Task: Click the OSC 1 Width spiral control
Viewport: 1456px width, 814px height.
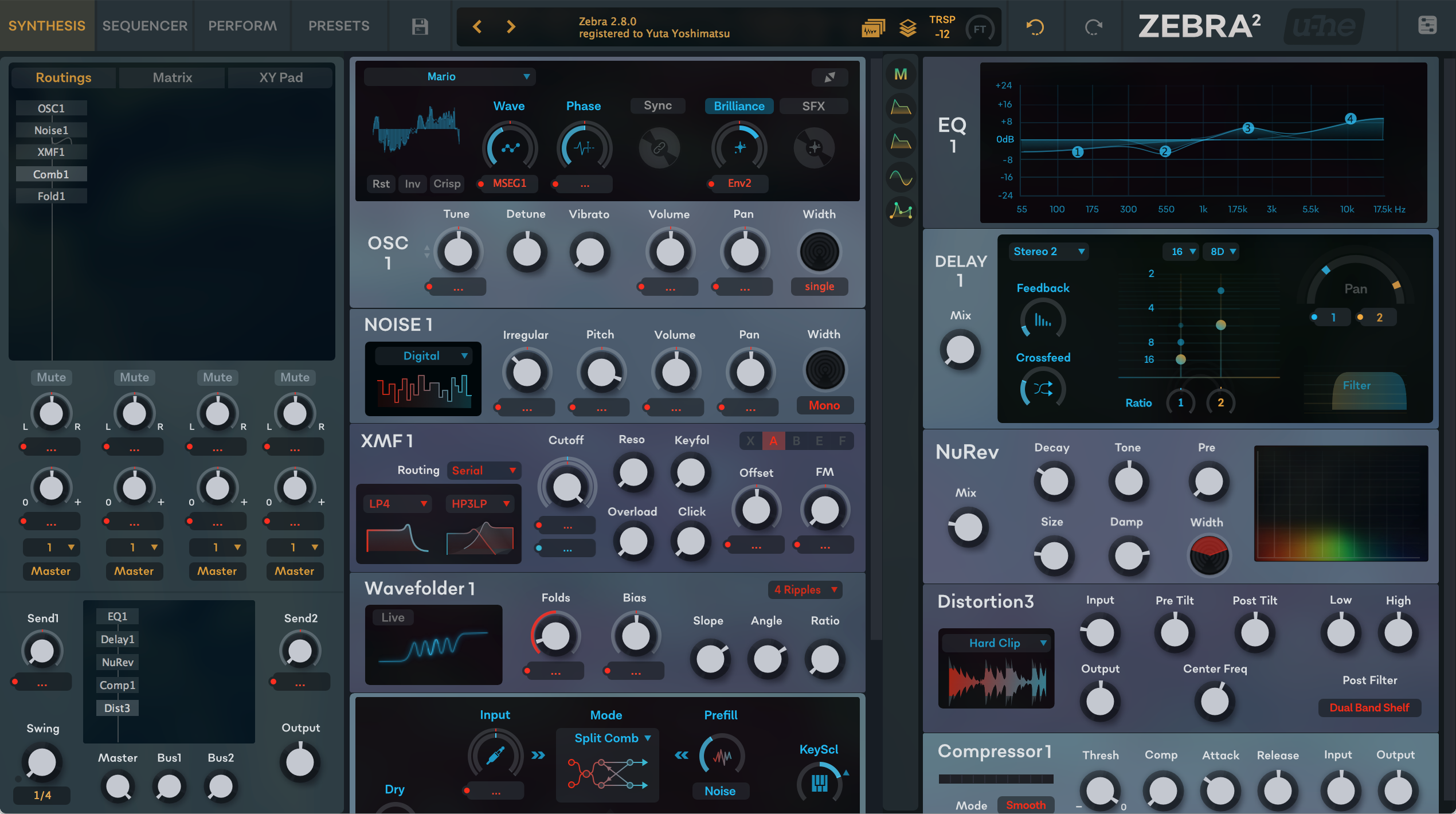Action: (819, 252)
